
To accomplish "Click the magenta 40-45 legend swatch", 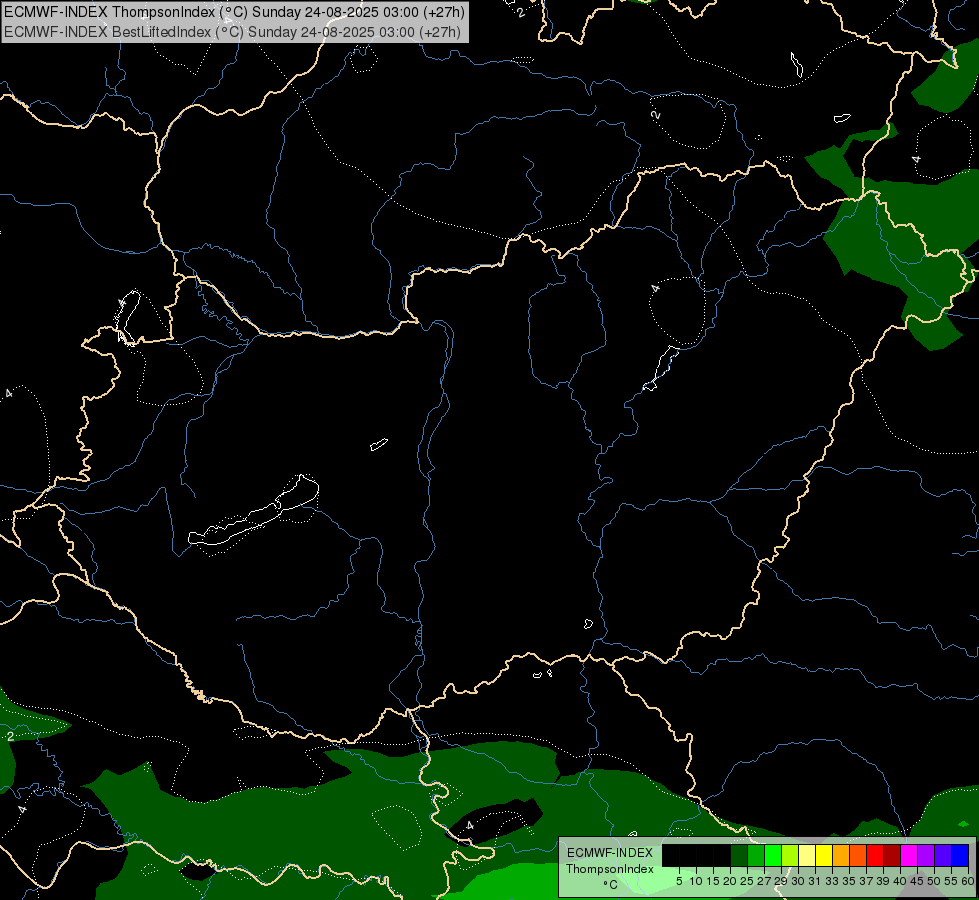I will point(909,856).
